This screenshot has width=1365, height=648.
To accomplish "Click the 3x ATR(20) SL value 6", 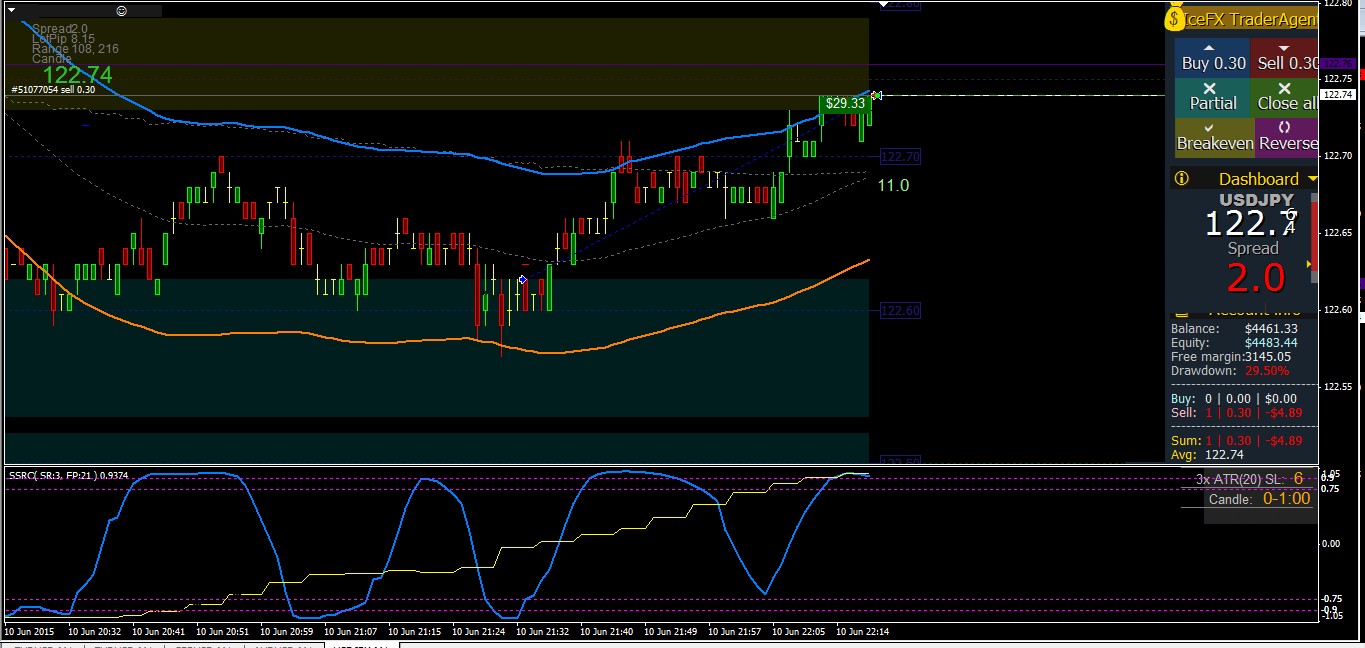I will (1298, 478).
